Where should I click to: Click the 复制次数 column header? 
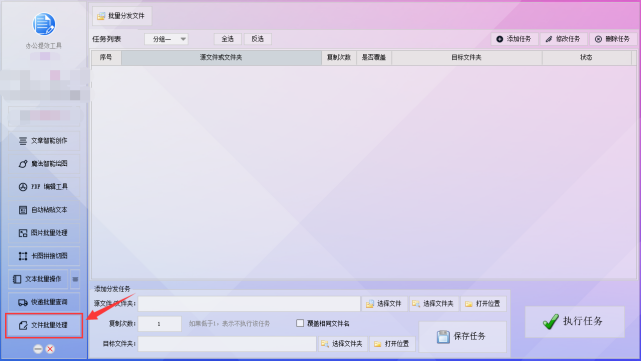coord(339,58)
